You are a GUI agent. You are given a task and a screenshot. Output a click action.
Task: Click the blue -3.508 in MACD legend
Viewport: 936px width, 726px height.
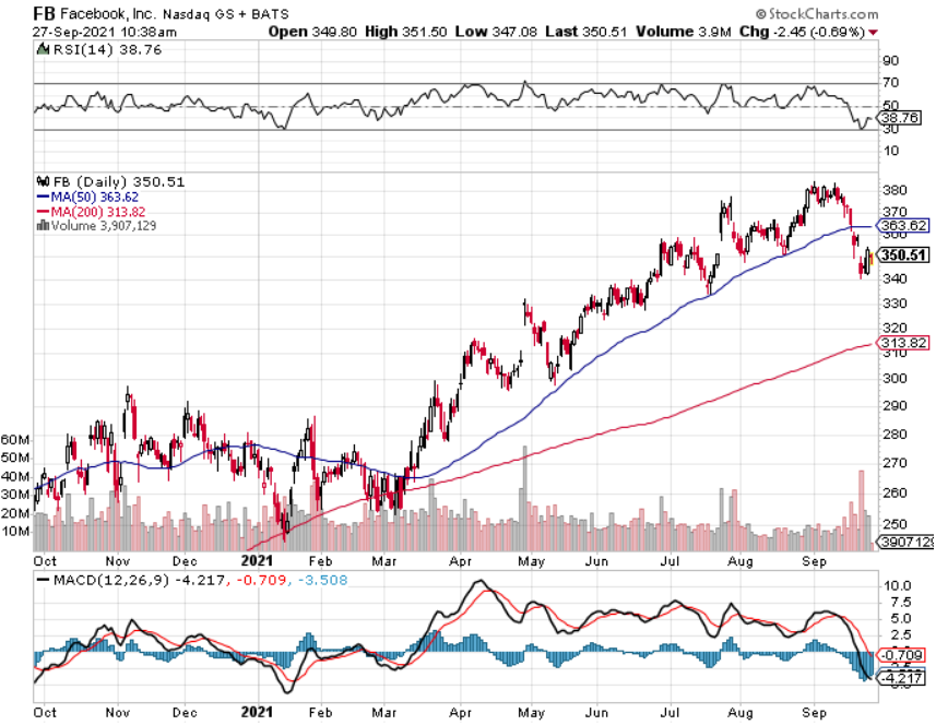pos(322,580)
